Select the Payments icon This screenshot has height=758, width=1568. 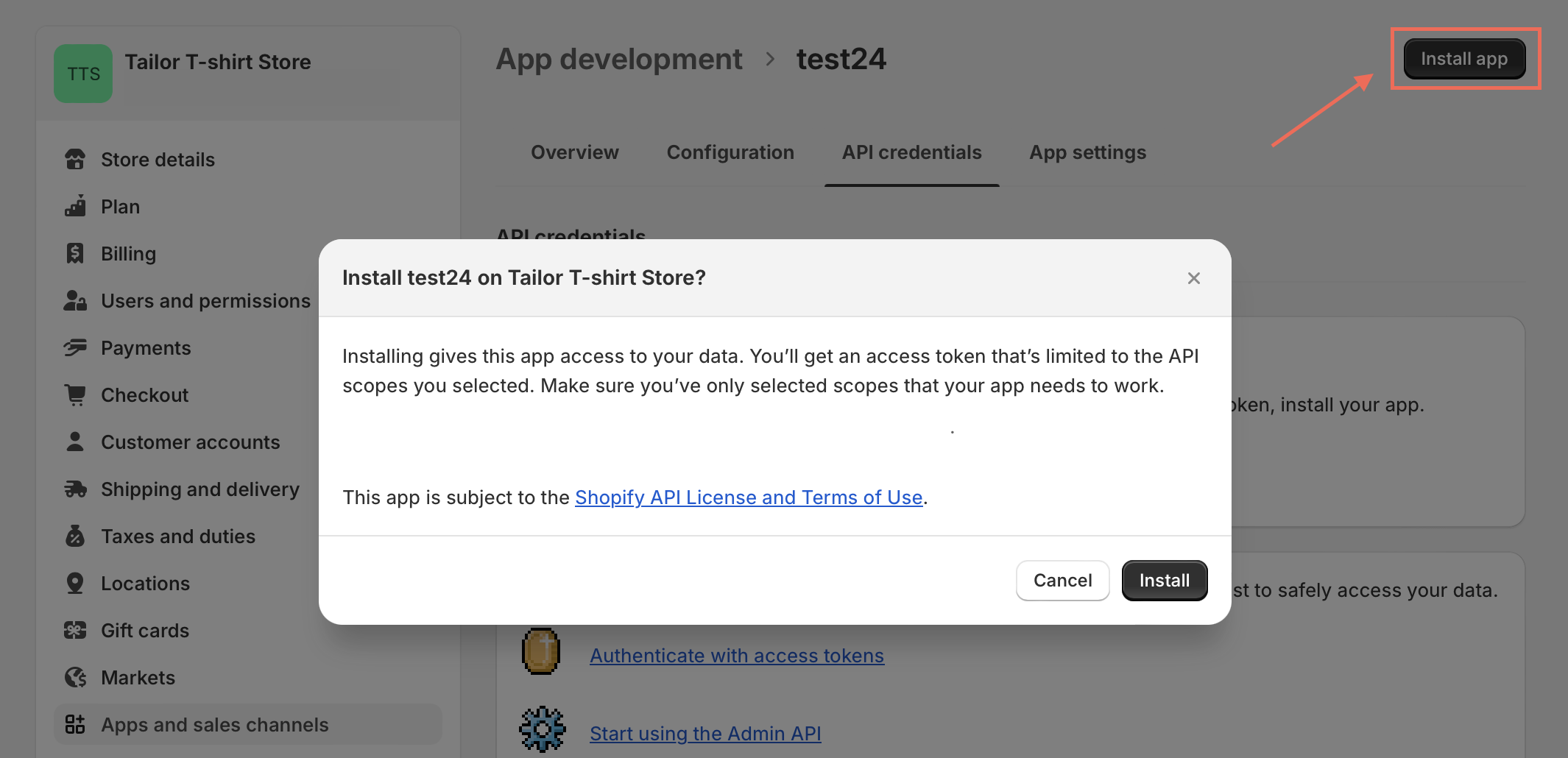(76, 347)
